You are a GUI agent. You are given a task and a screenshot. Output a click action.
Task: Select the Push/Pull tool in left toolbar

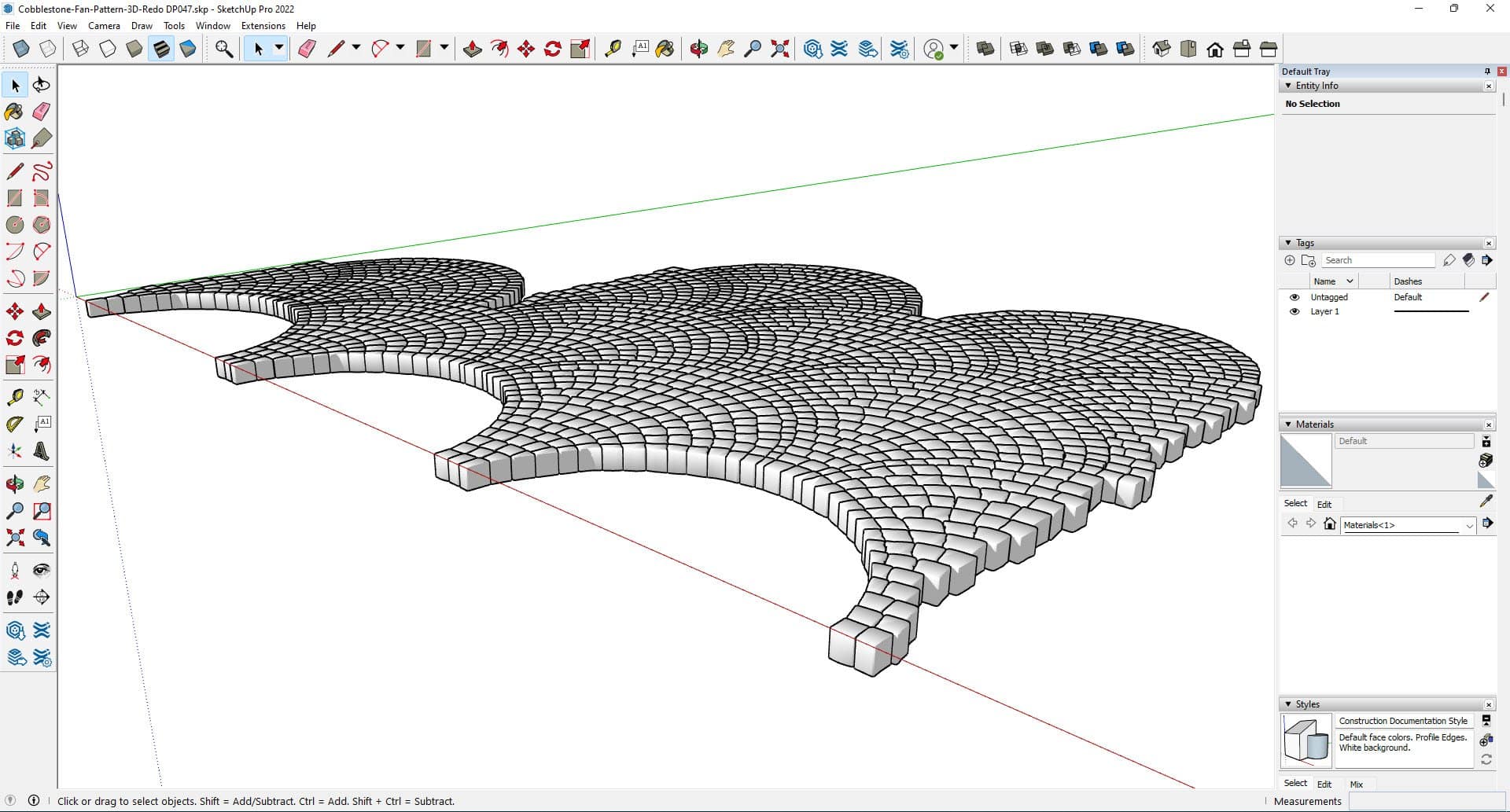click(x=42, y=312)
